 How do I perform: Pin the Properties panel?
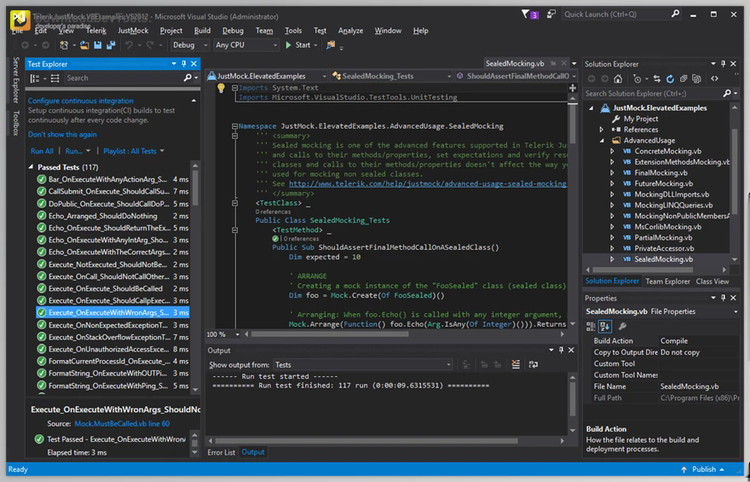(x=723, y=298)
